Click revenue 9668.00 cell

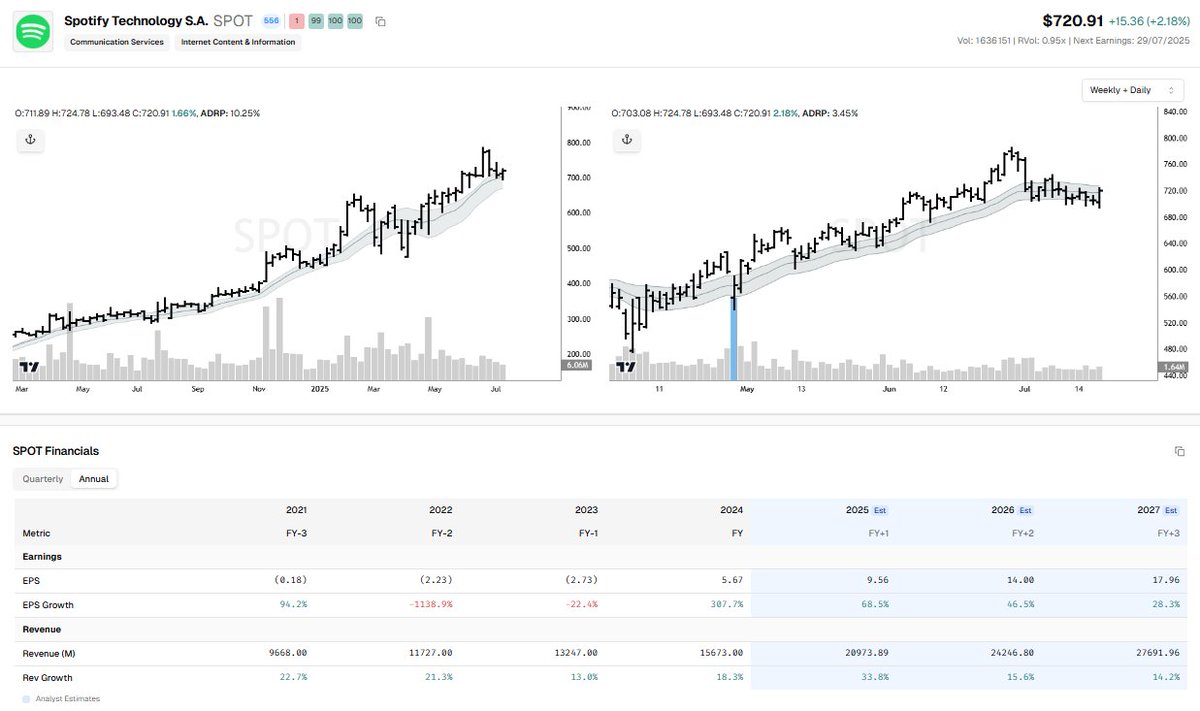pyautogui.click(x=288, y=653)
